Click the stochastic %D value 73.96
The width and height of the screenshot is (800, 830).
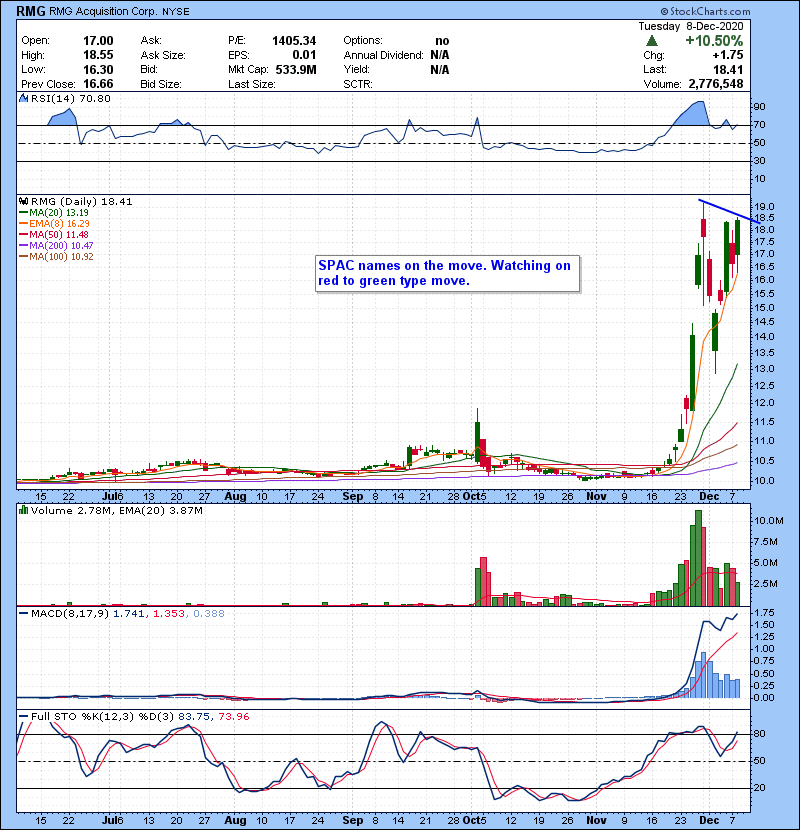tap(233, 717)
